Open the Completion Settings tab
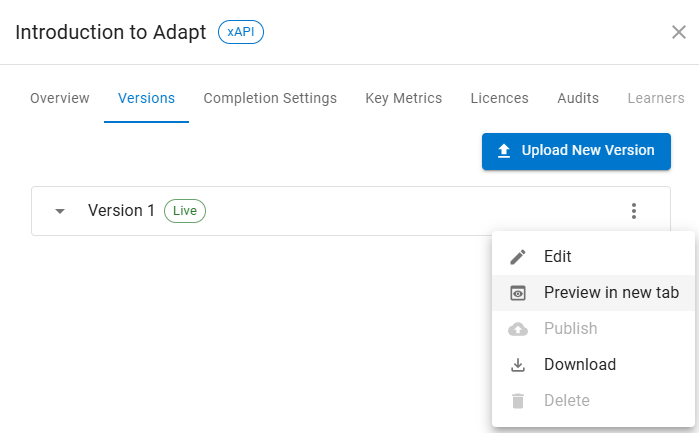Viewport: 699px width, 433px height. pos(270,98)
